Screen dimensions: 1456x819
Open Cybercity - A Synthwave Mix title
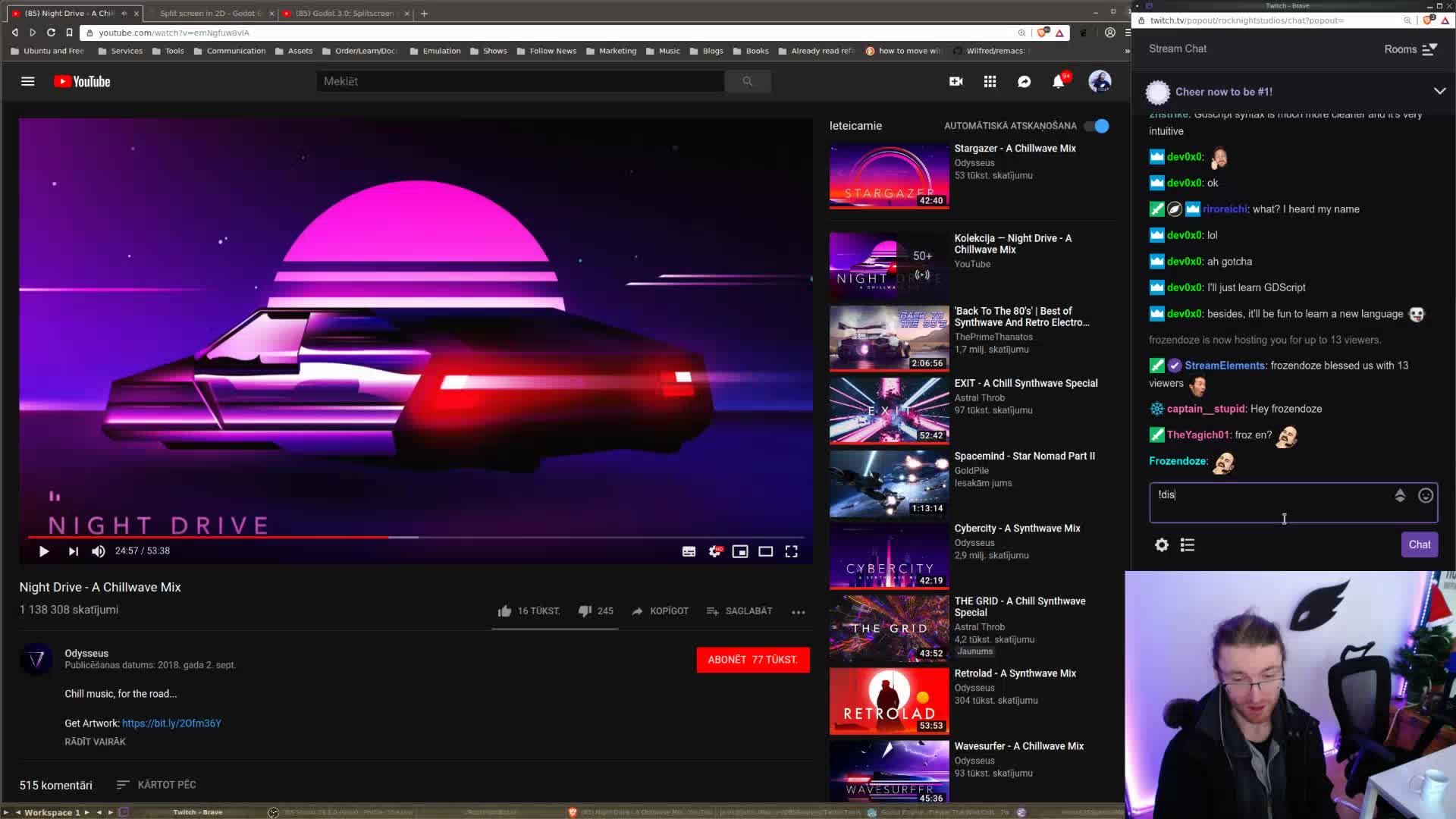click(x=1017, y=529)
